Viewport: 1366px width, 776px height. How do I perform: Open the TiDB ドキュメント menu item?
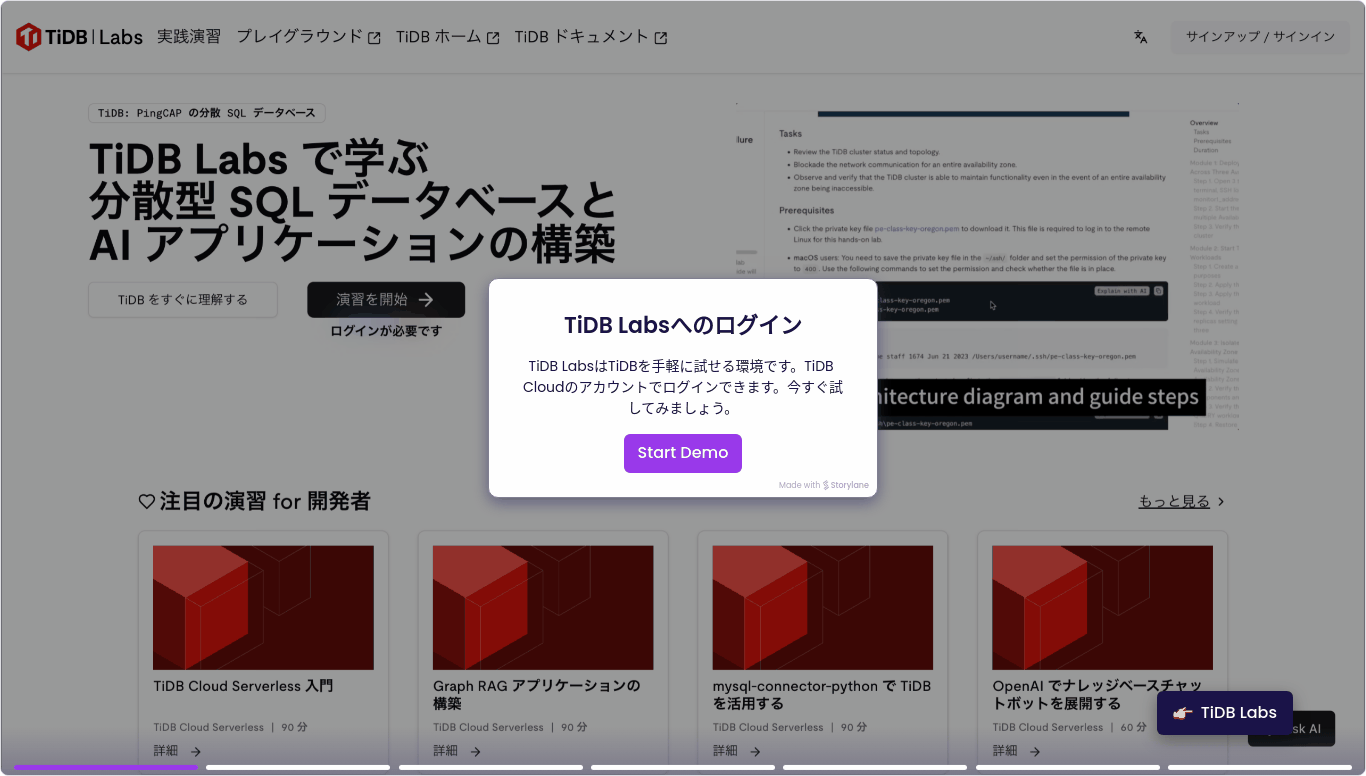(580, 36)
